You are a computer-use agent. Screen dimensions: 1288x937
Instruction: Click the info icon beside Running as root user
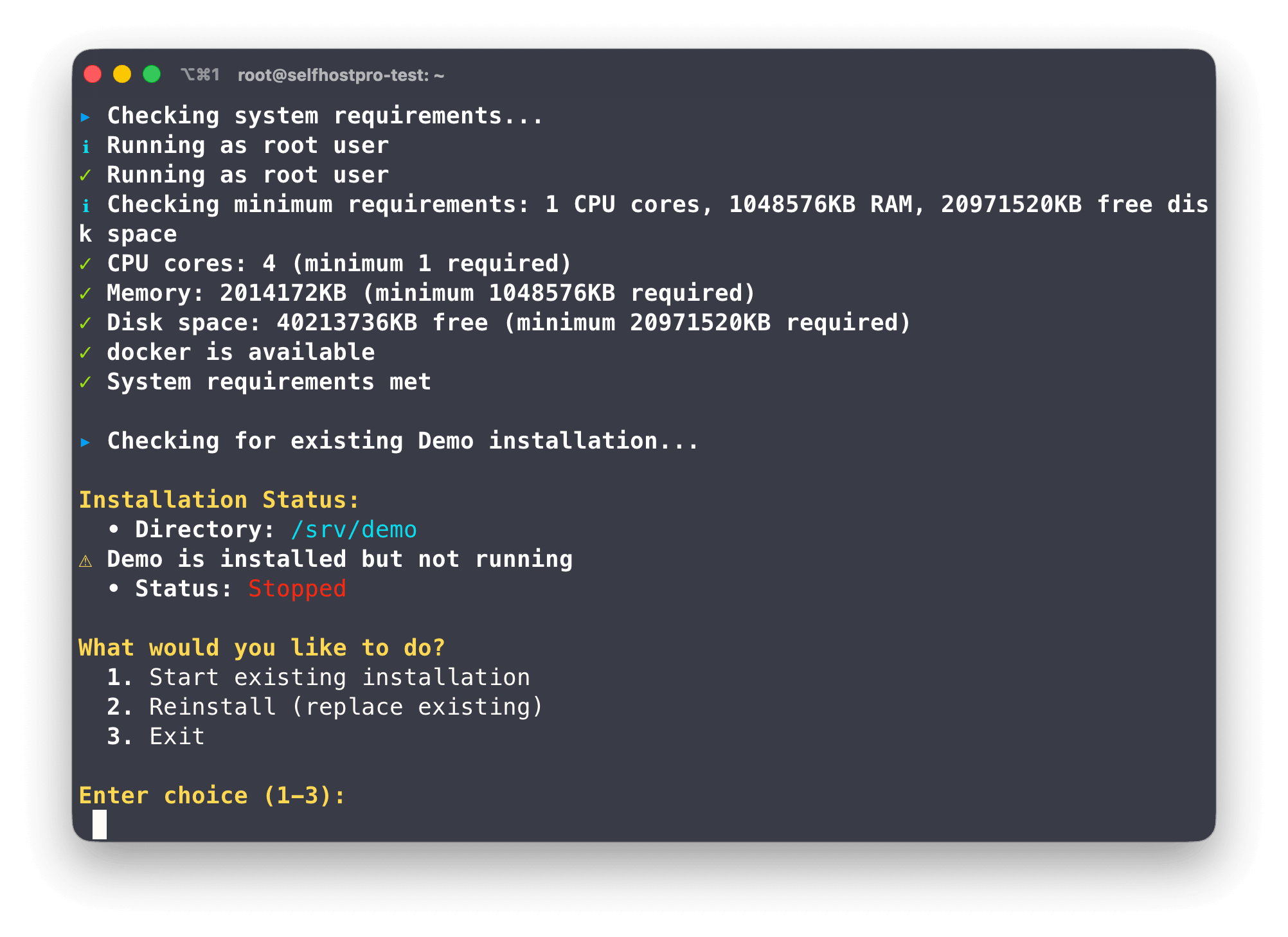coord(87,146)
